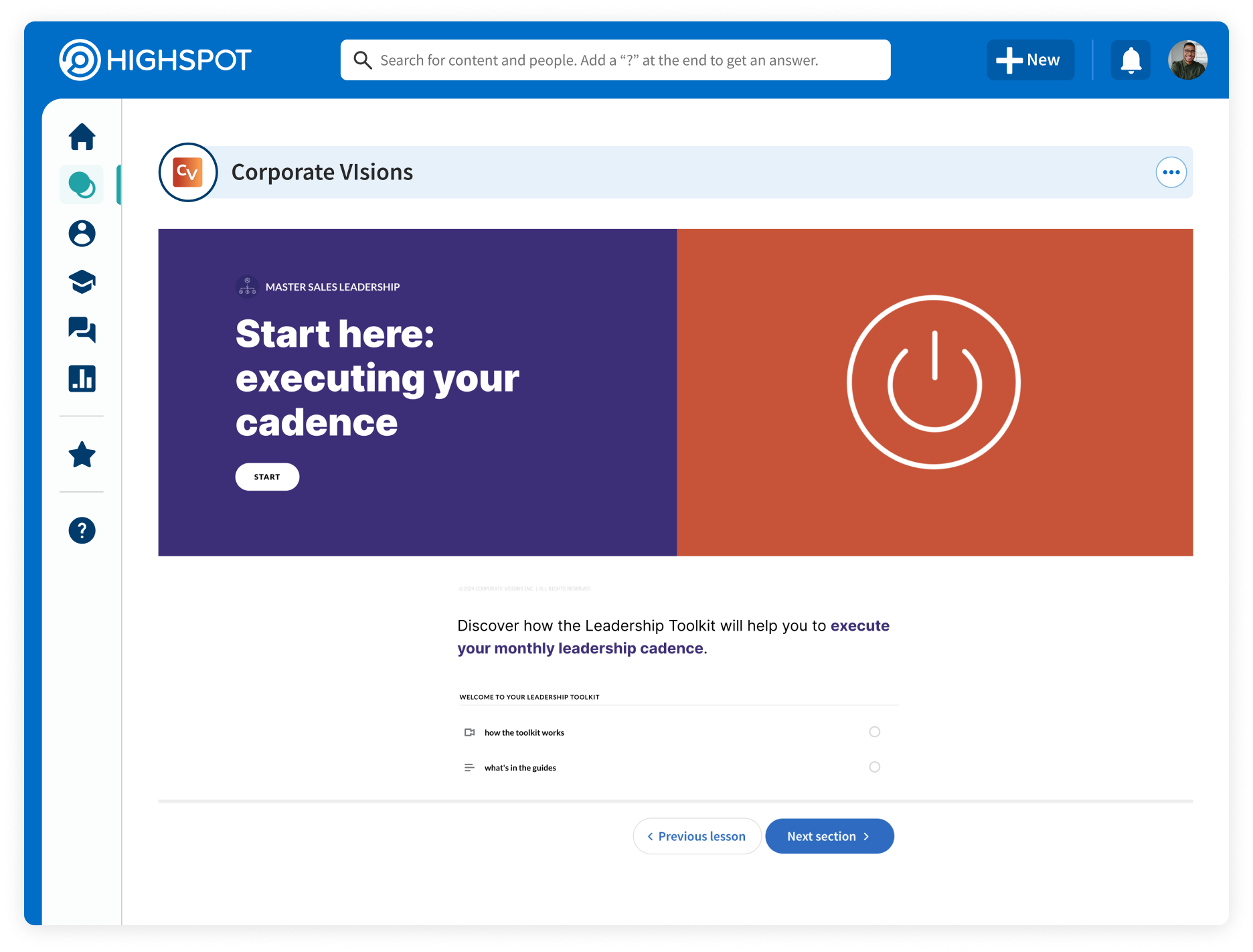Open the help question mark icon
Screen dimensions: 1253x952
pyautogui.click(x=82, y=531)
